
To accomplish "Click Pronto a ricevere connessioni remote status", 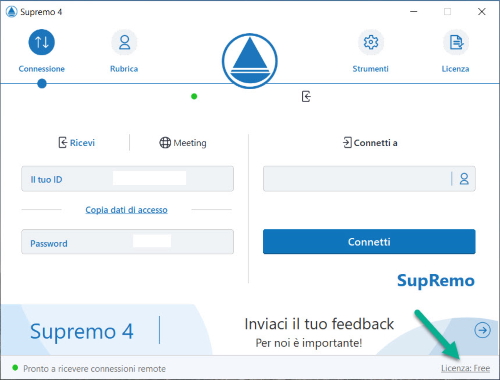I will 94,369.
